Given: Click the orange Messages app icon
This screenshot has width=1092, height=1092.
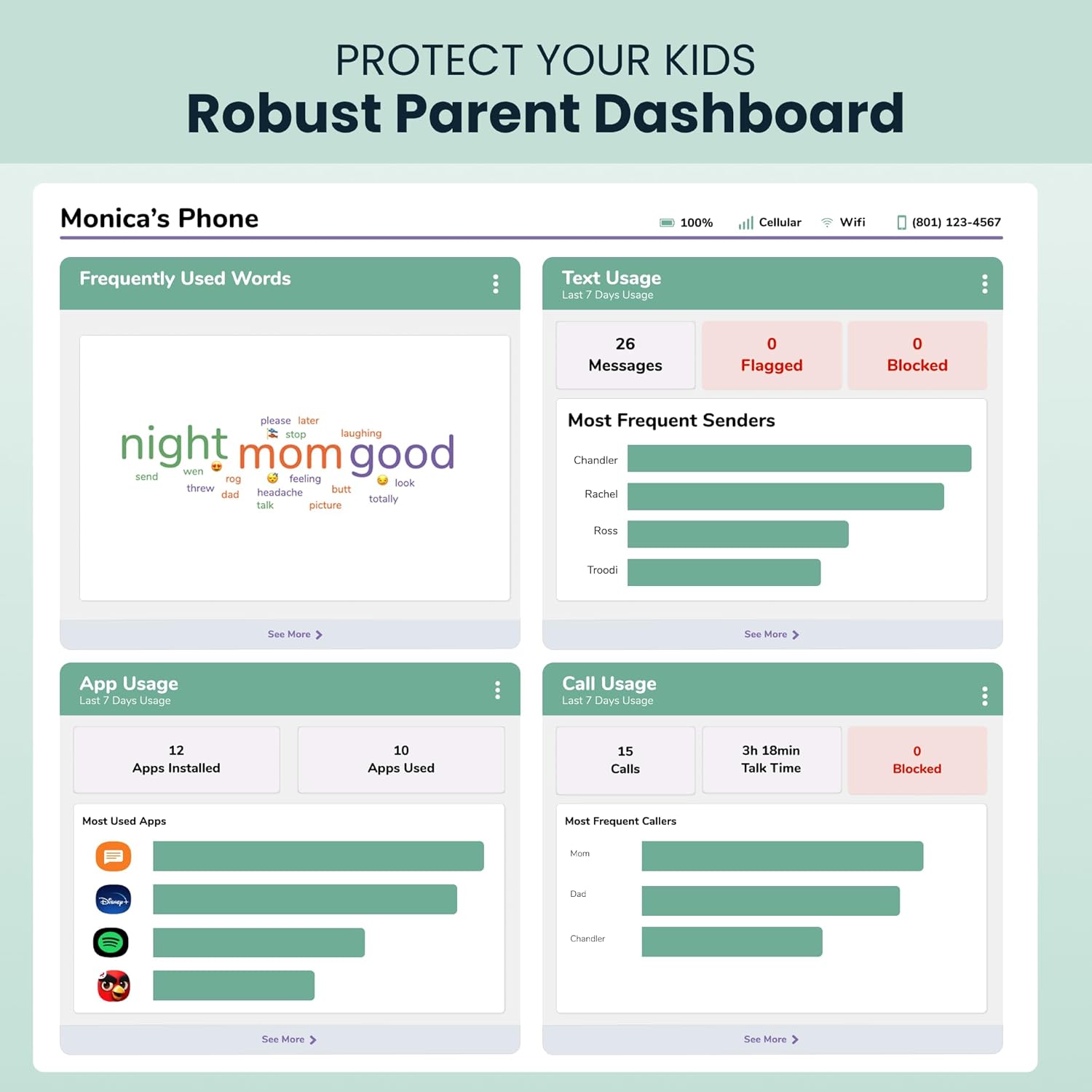Looking at the screenshot, I should click(x=114, y=856).
